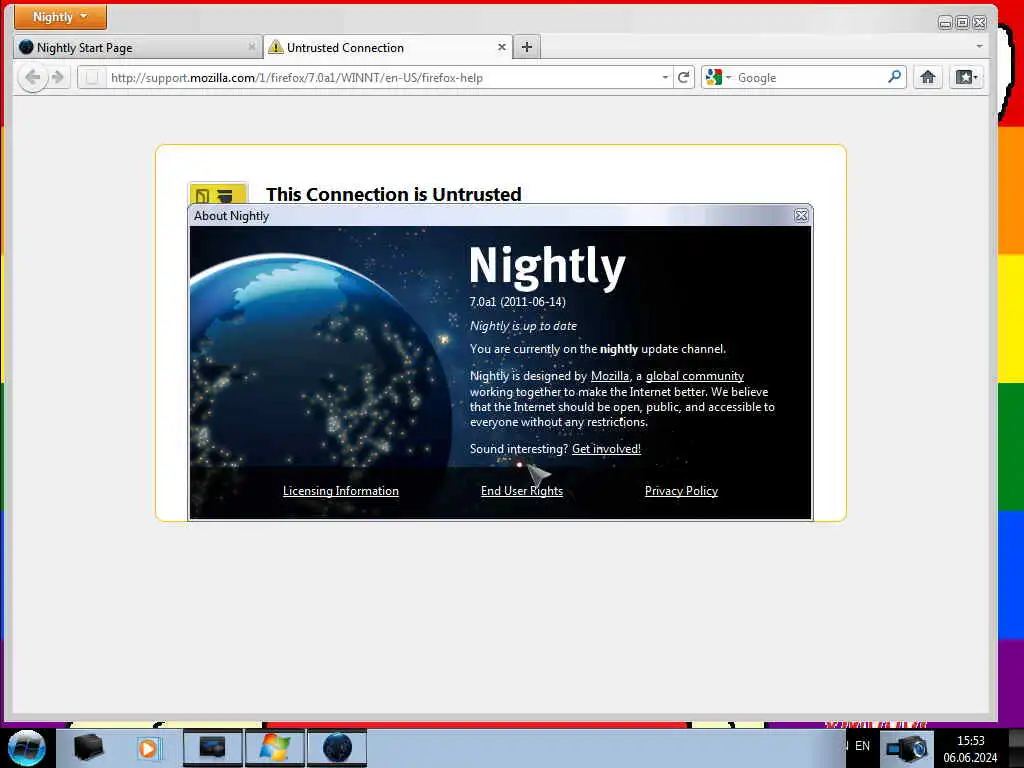The height and width of the screenshot is (768, 1024).
Task: Click the camera tray icon
Action: [907, 748]
